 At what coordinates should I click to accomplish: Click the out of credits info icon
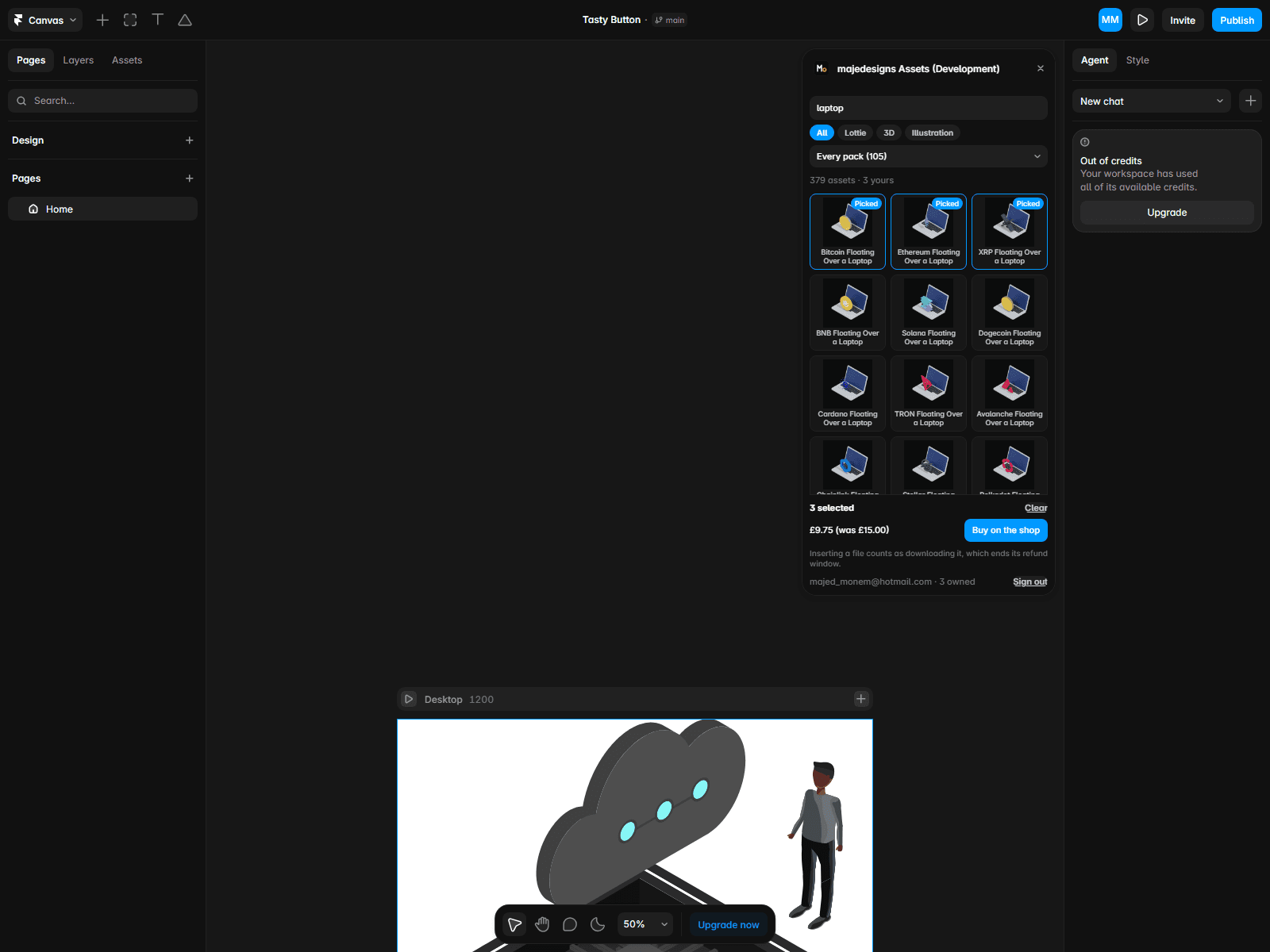click(1085, 142)
